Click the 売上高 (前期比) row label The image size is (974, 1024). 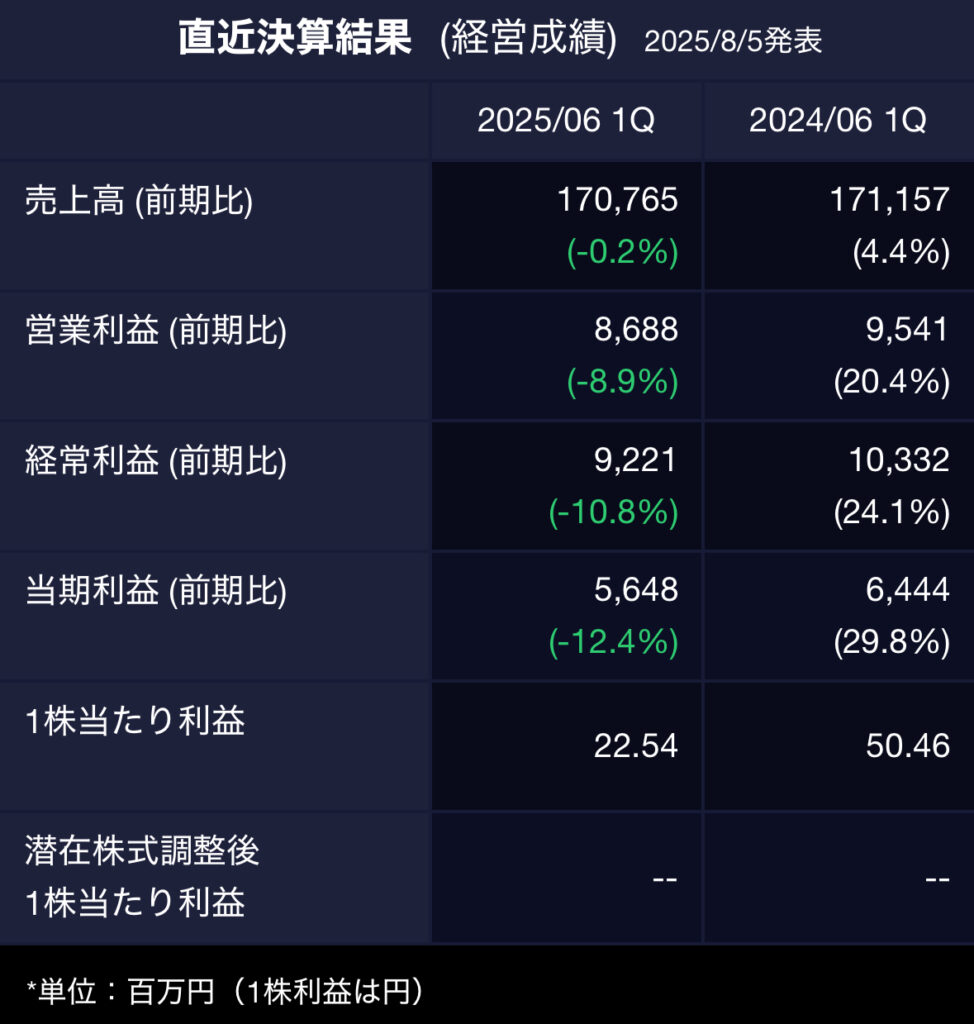[139, 200]
